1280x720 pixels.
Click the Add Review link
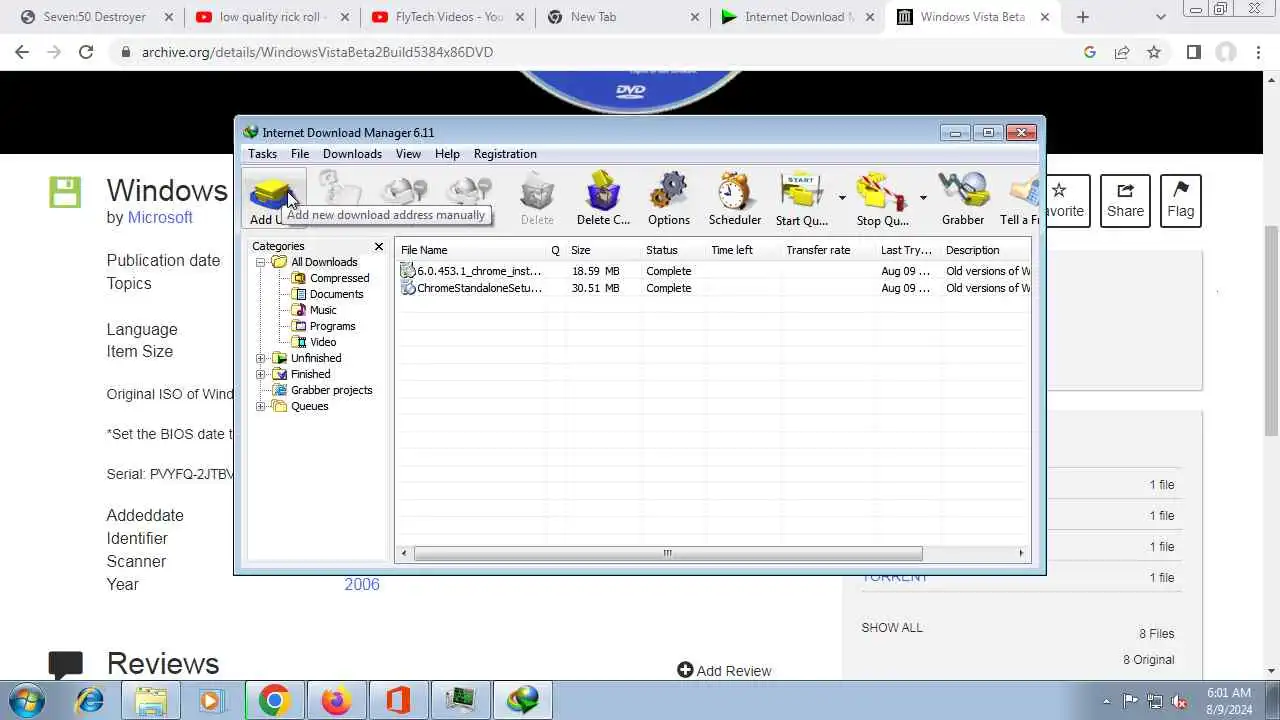click(724, 671)
